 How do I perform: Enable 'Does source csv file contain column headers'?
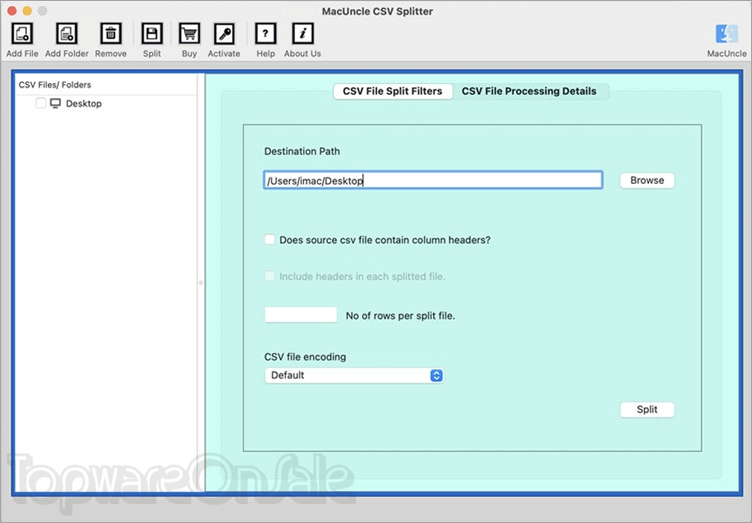270,239
